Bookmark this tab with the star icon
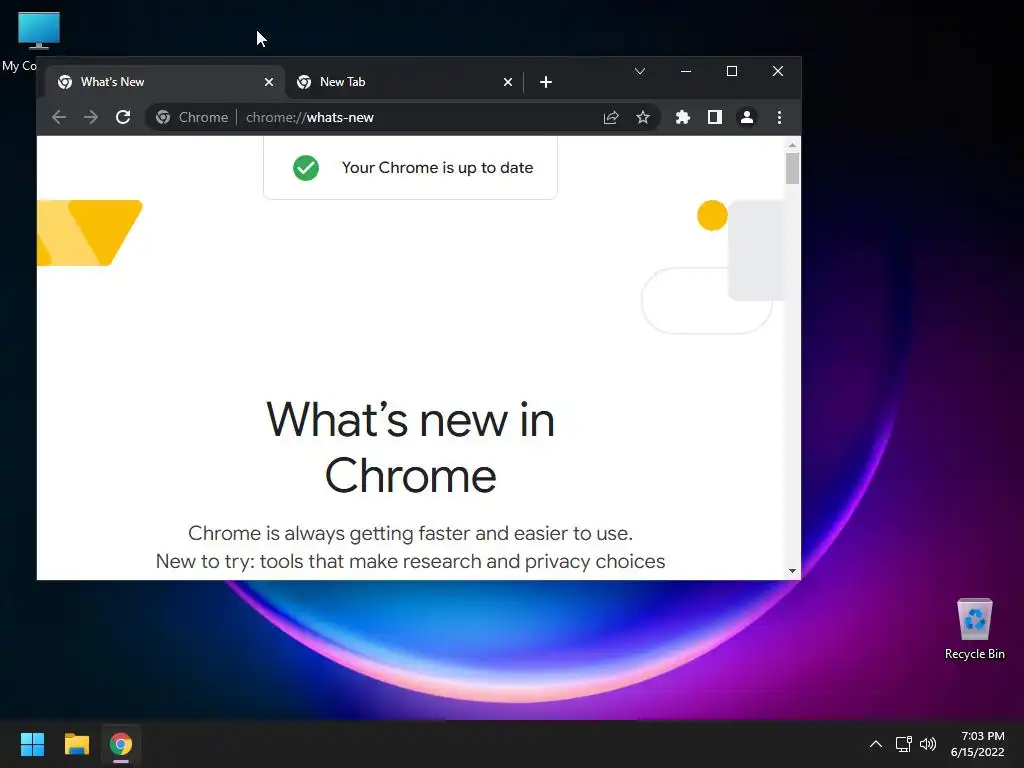The height and width of the screenshot is (768, 1024). click(x=643, y=118)
